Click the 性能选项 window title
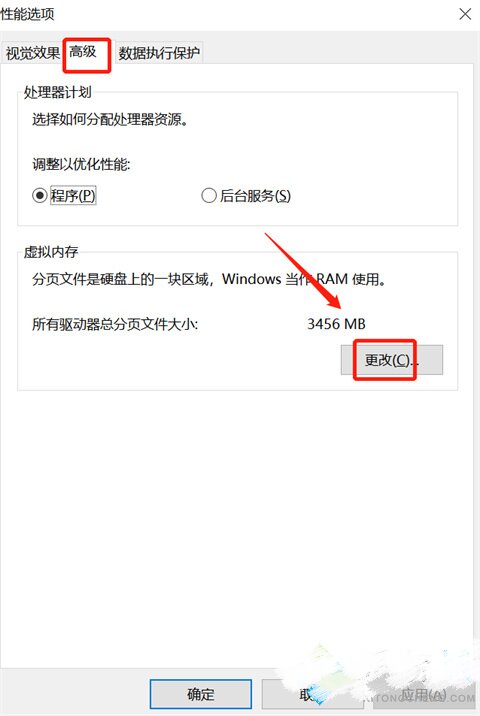Image resolution: width=480 pixels, height=716 pixels. click(27, 14)
